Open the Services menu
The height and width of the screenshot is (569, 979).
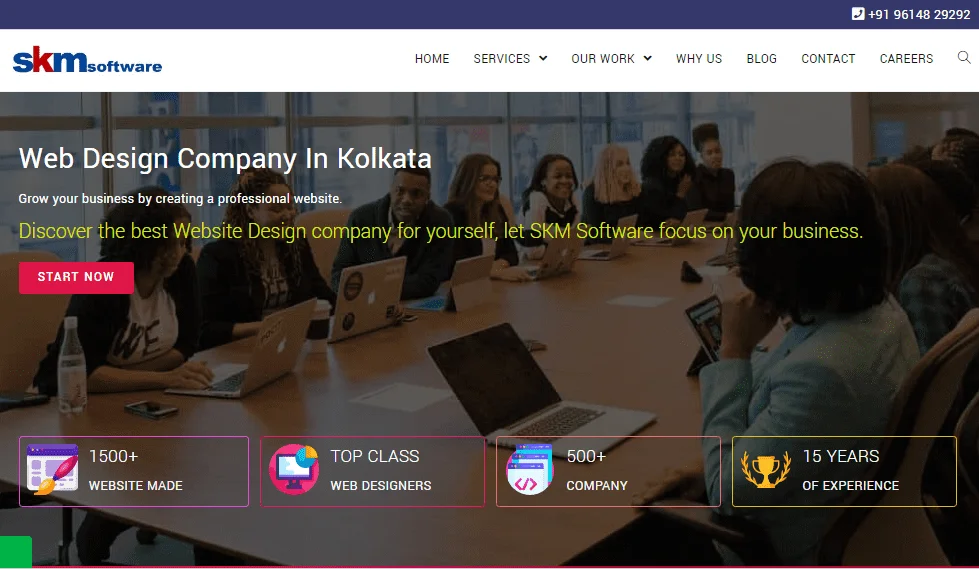(x=501, y=59)
